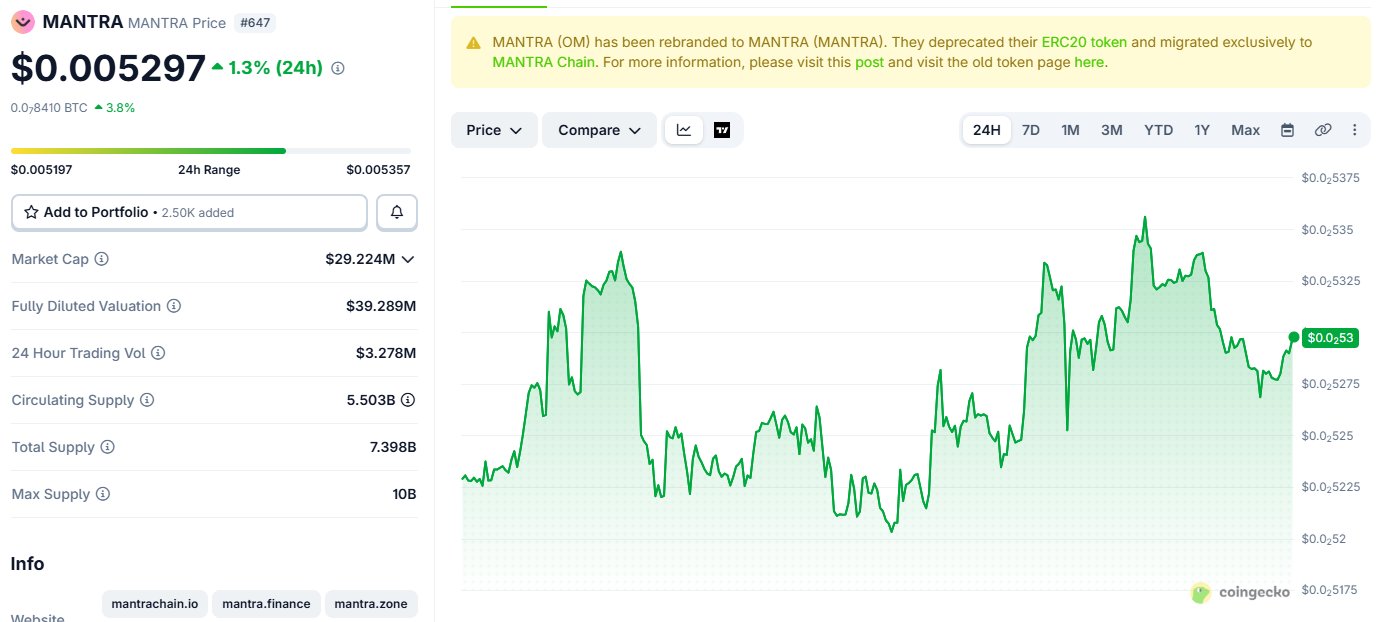The height and width of the screenshot is (622, 1386).
Task: Open the Total Supply info icon
Action: point(107,447)
